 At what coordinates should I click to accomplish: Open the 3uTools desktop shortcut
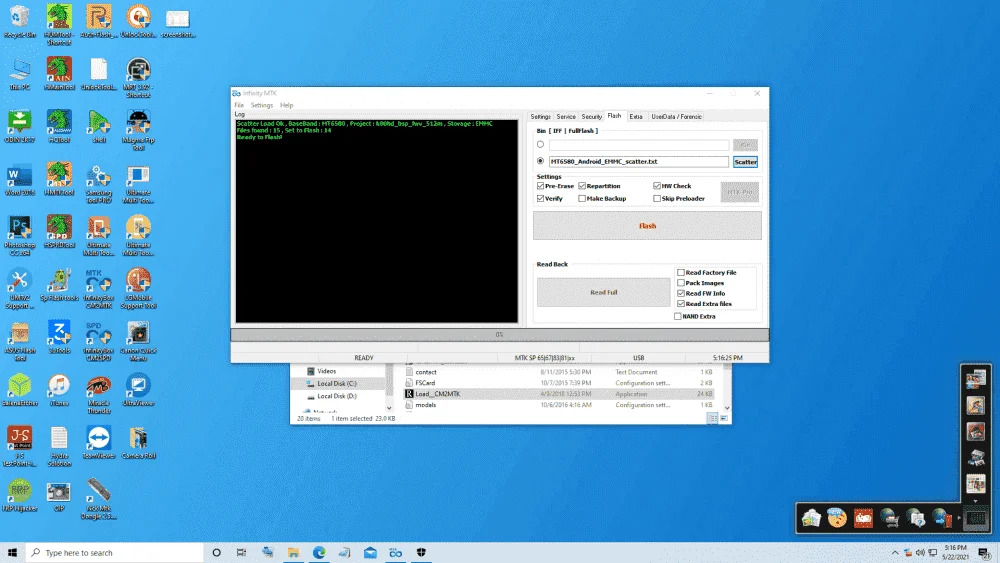coord(59,338)
